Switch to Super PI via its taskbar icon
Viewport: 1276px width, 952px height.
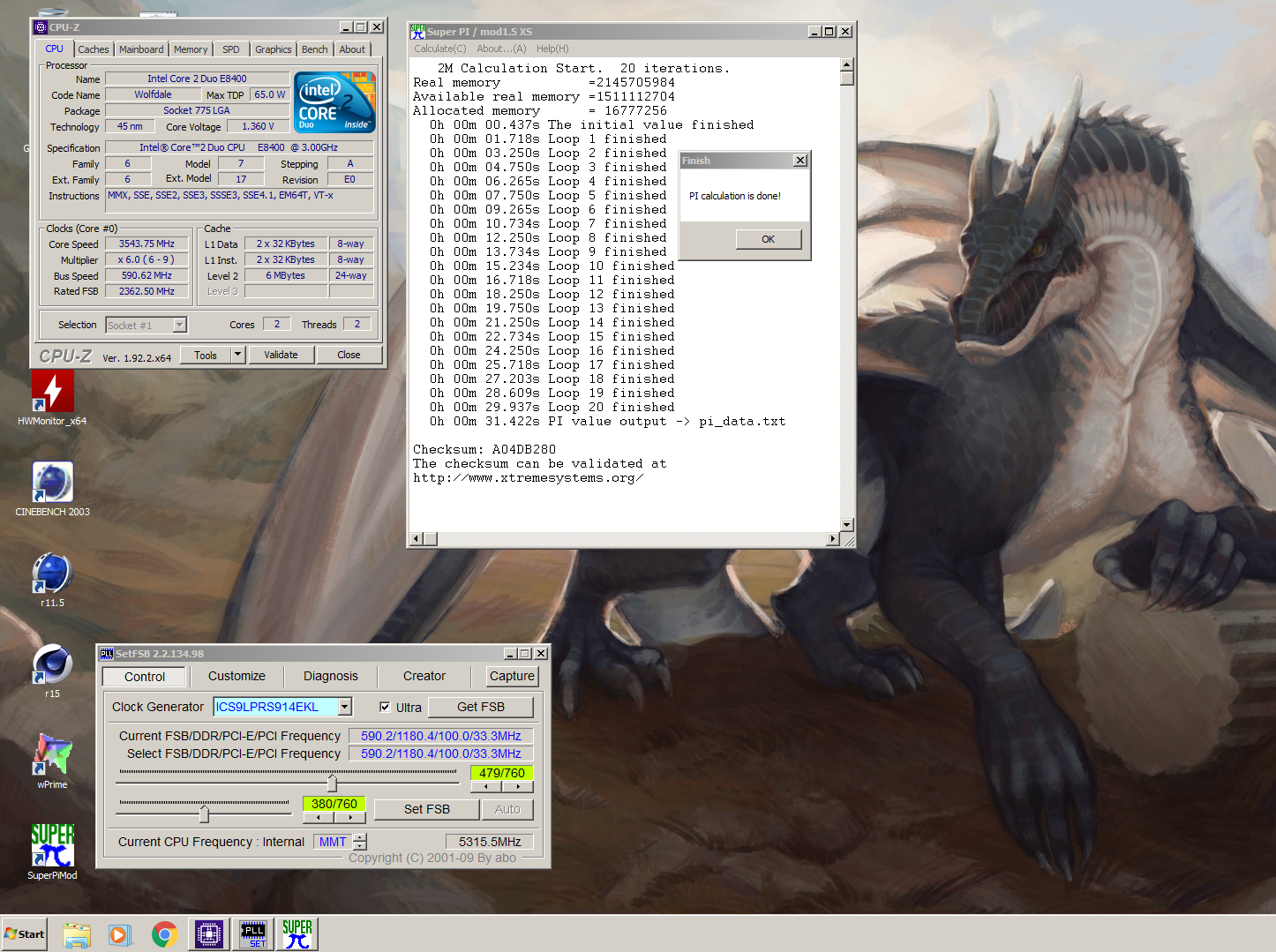click(297, 934)
